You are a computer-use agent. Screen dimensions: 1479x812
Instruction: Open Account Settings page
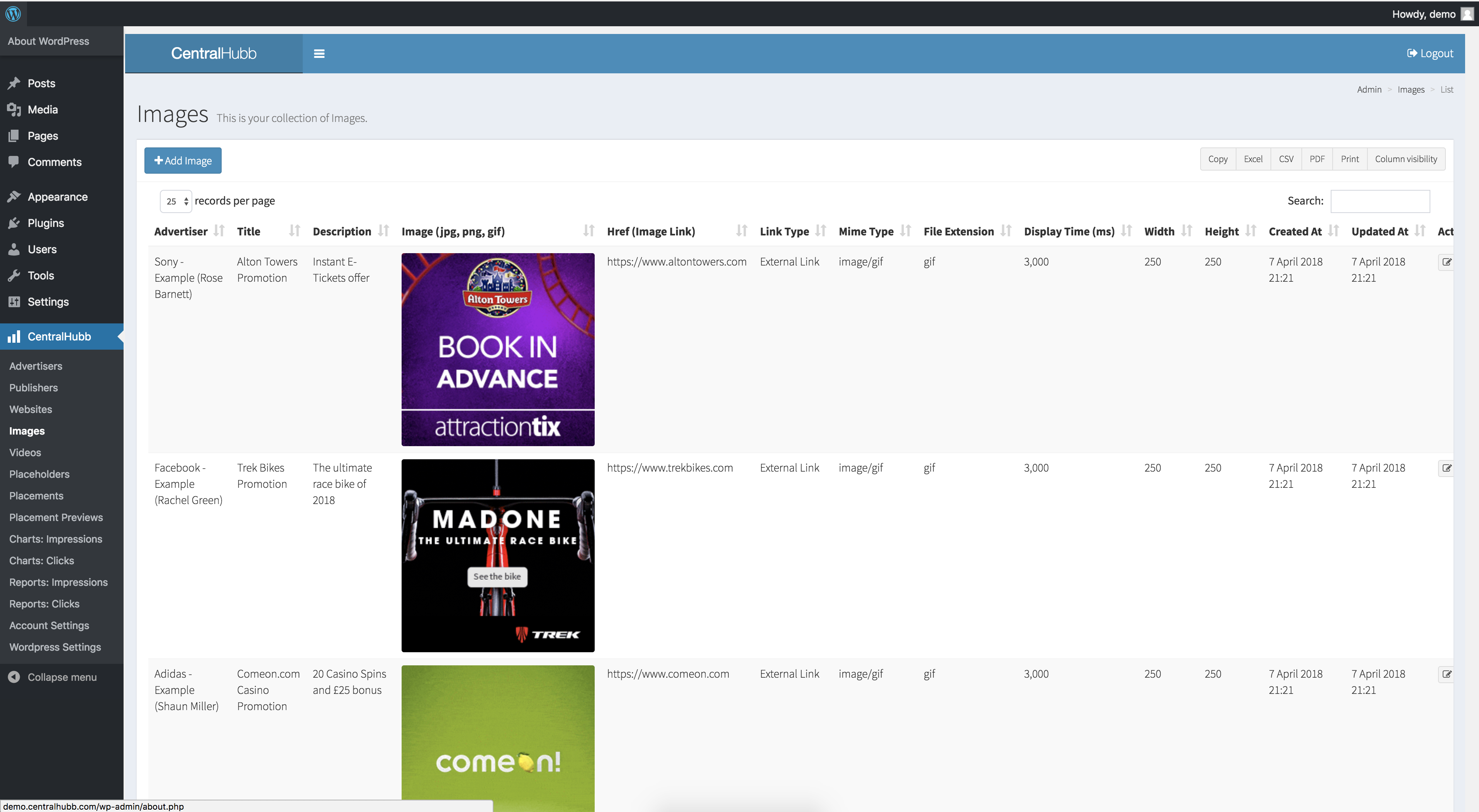click(x=49, y=626)
